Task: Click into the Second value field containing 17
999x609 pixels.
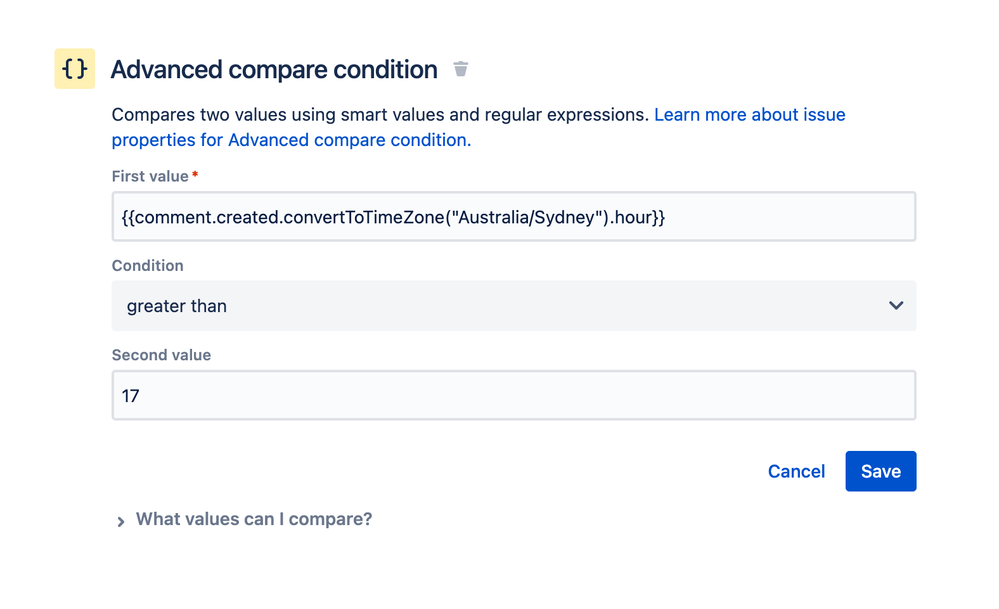Action: pos(514,395)
